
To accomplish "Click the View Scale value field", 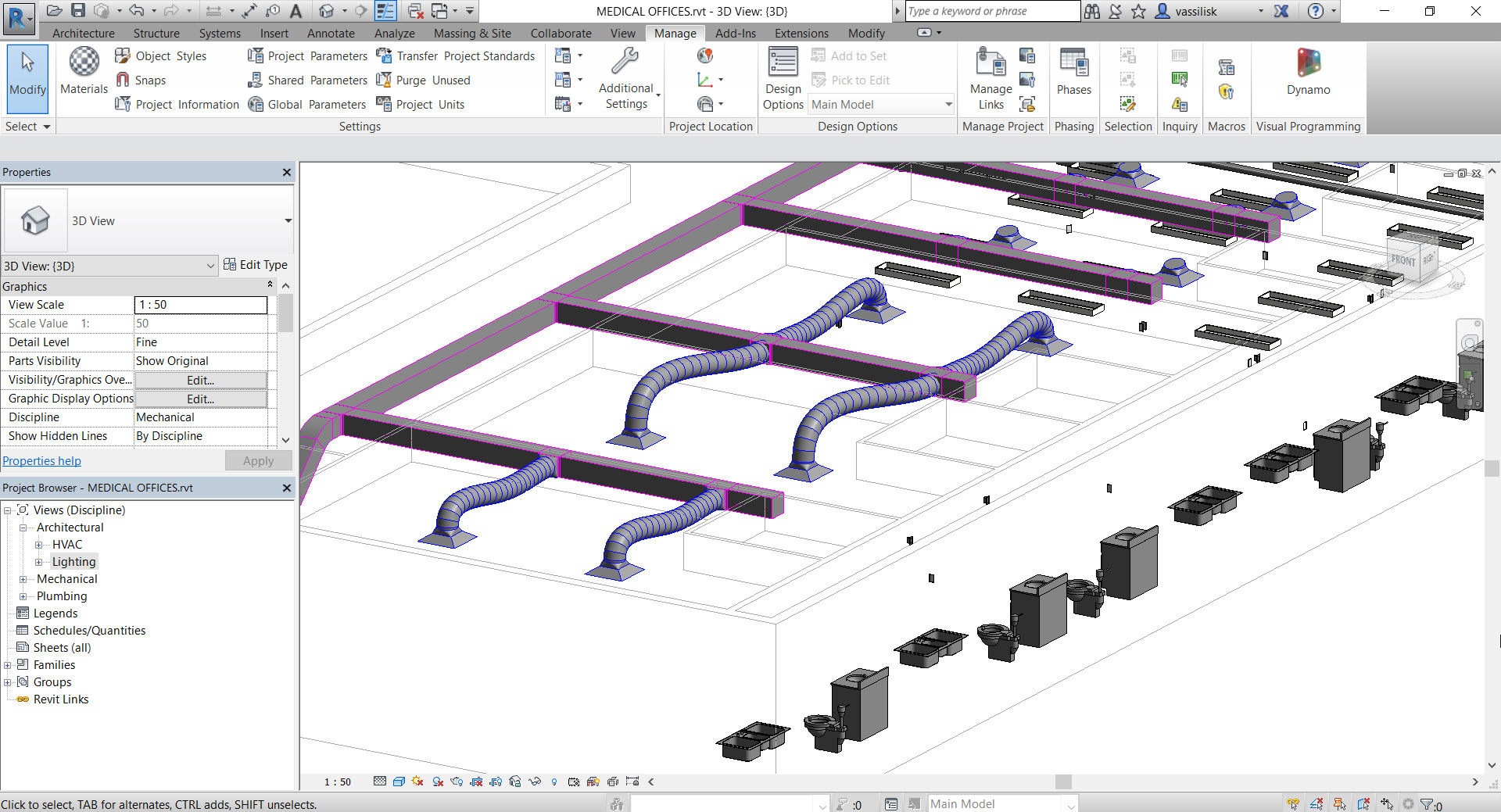I will [x=201, y=305].
